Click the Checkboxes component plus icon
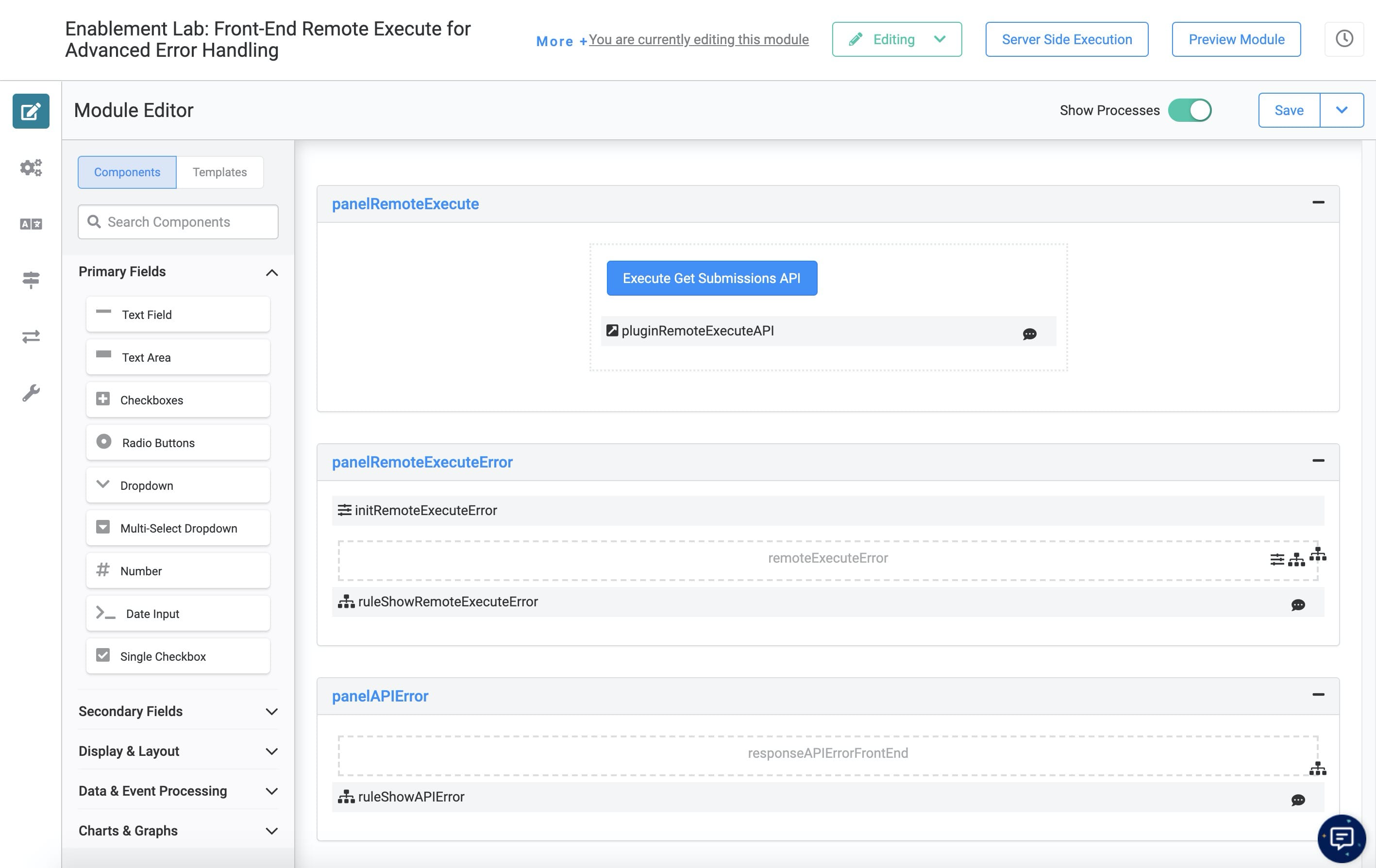The width and height of the screenshot is (1376, 868). (103, 398)
